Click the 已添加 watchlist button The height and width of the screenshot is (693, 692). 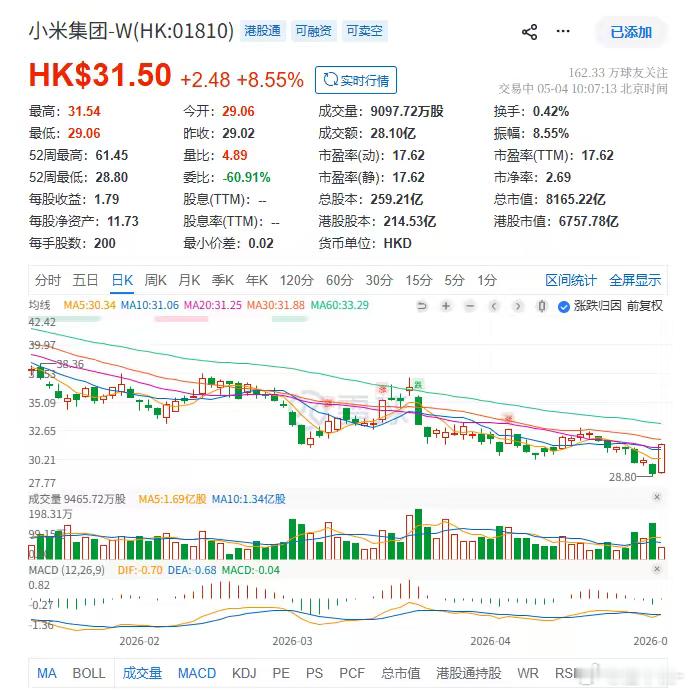[631, 32]
